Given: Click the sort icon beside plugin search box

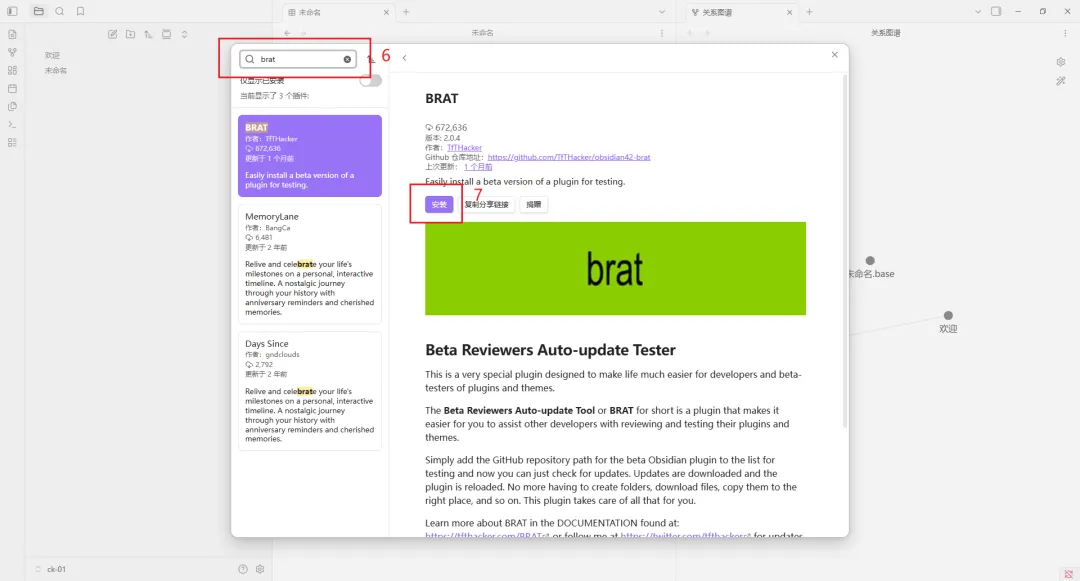Looking at the screenshot, I should point(371,59).
